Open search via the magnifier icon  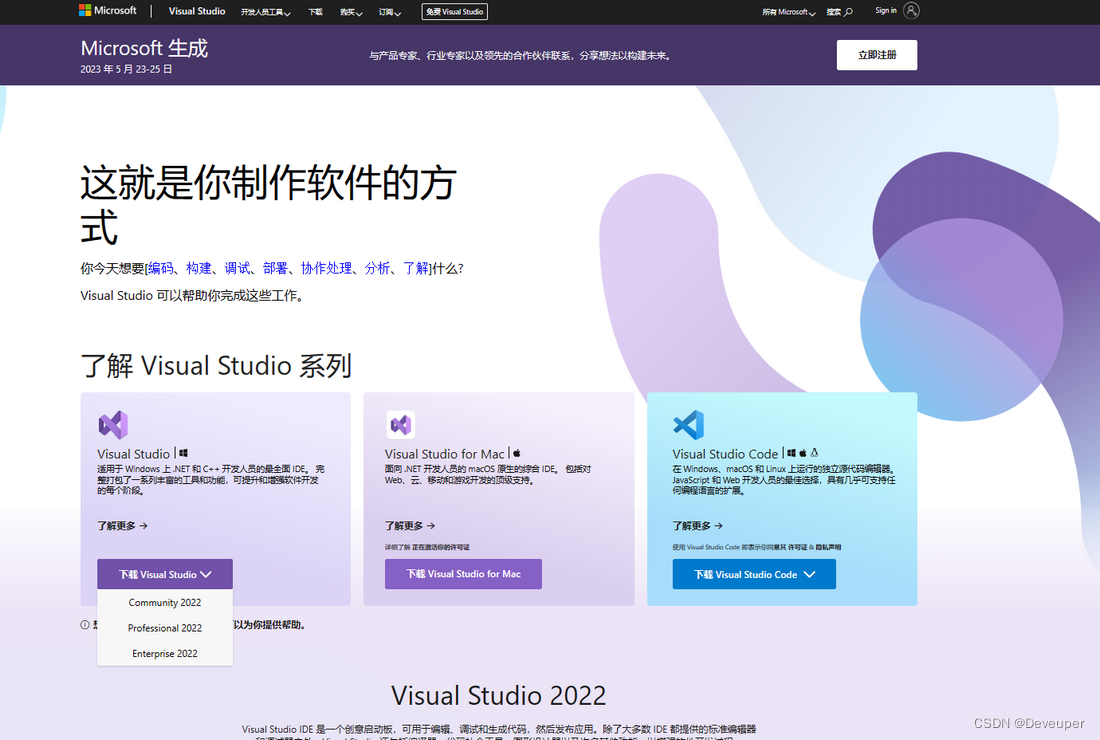tap(848, 12)
